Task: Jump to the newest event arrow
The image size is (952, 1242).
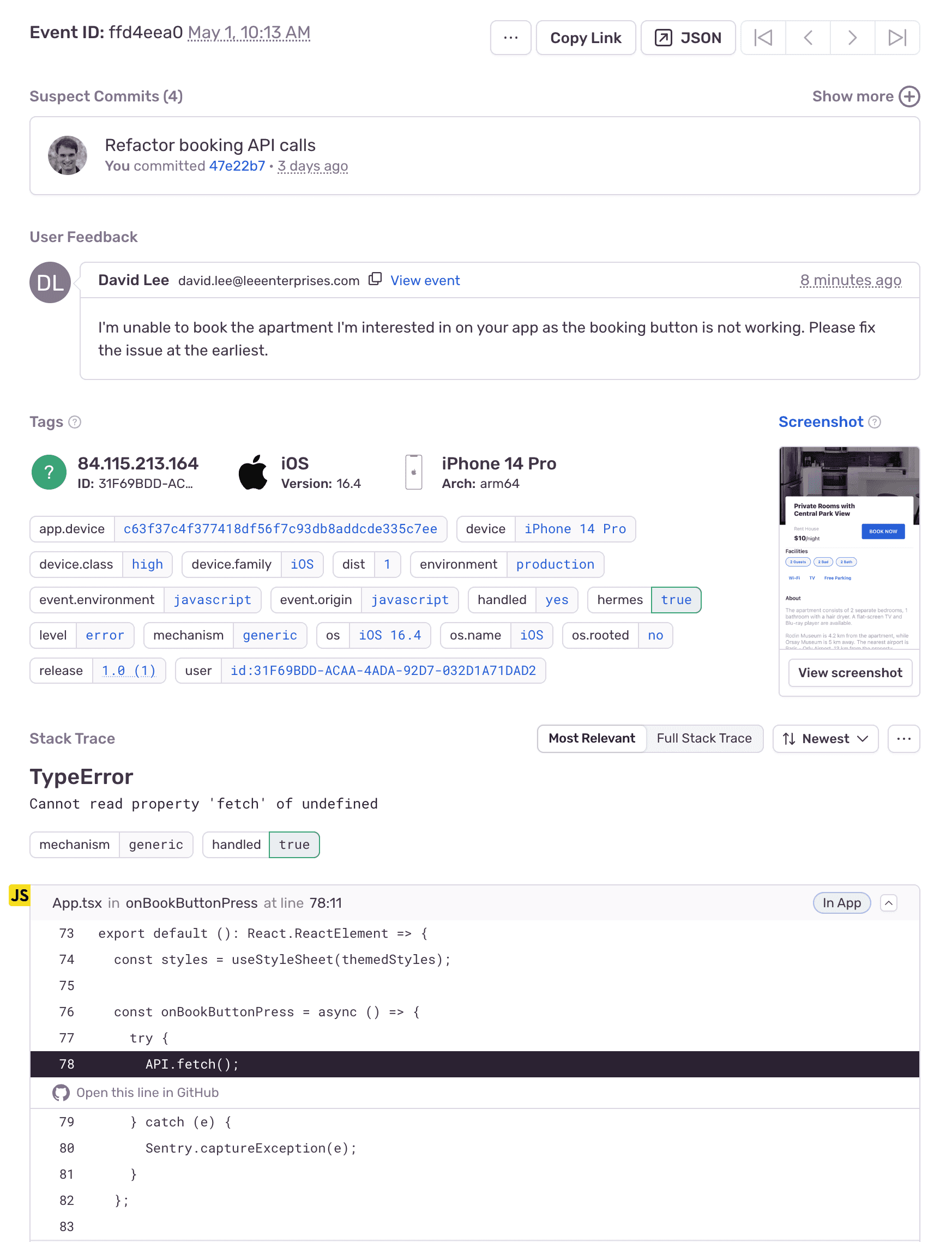Action: tap(896, 38)
